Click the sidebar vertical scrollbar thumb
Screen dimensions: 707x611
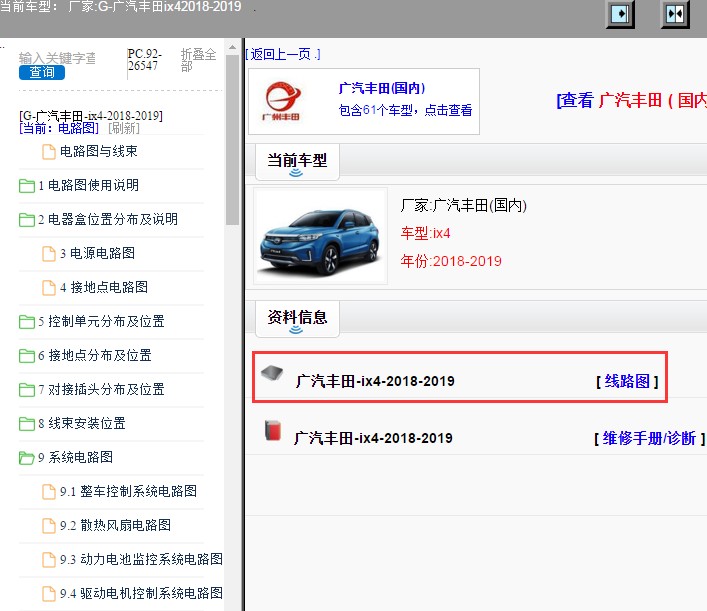click(232, 140)
